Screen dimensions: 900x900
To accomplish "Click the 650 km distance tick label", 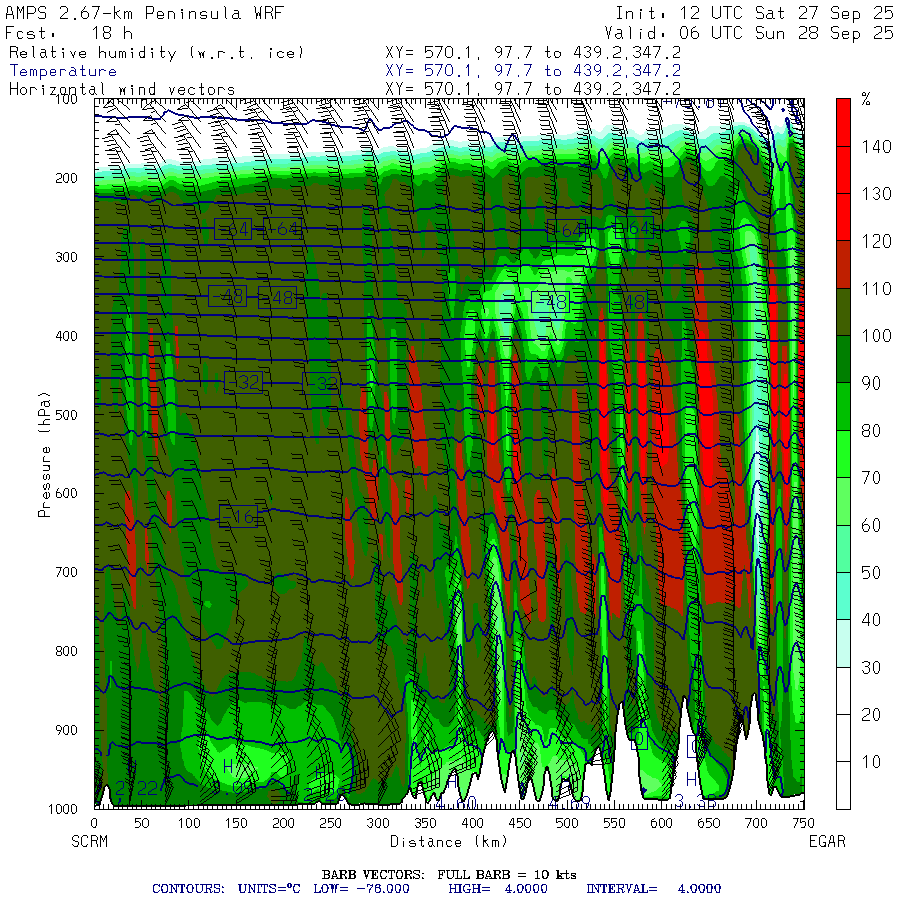I will (x=709, y=823).
